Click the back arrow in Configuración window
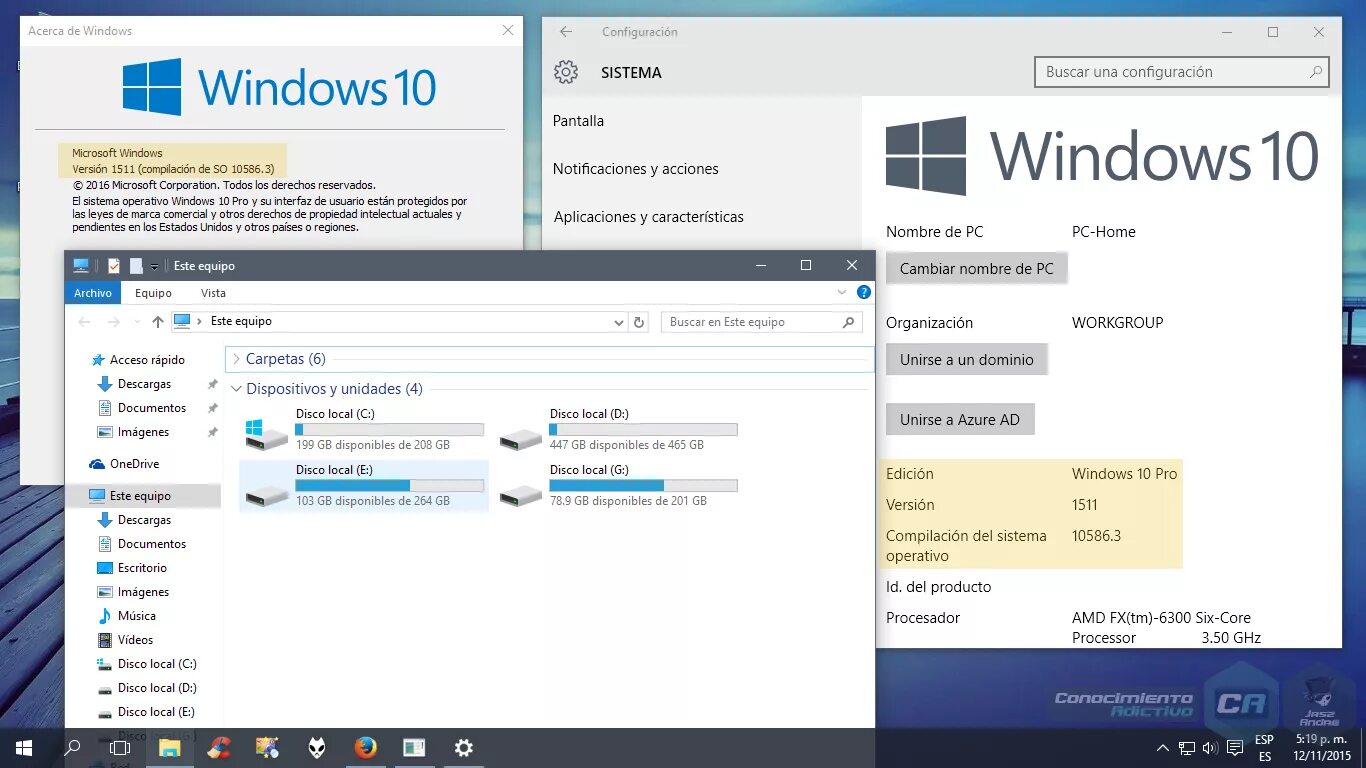Viewport: 1366px width, 768px height. 566,32
